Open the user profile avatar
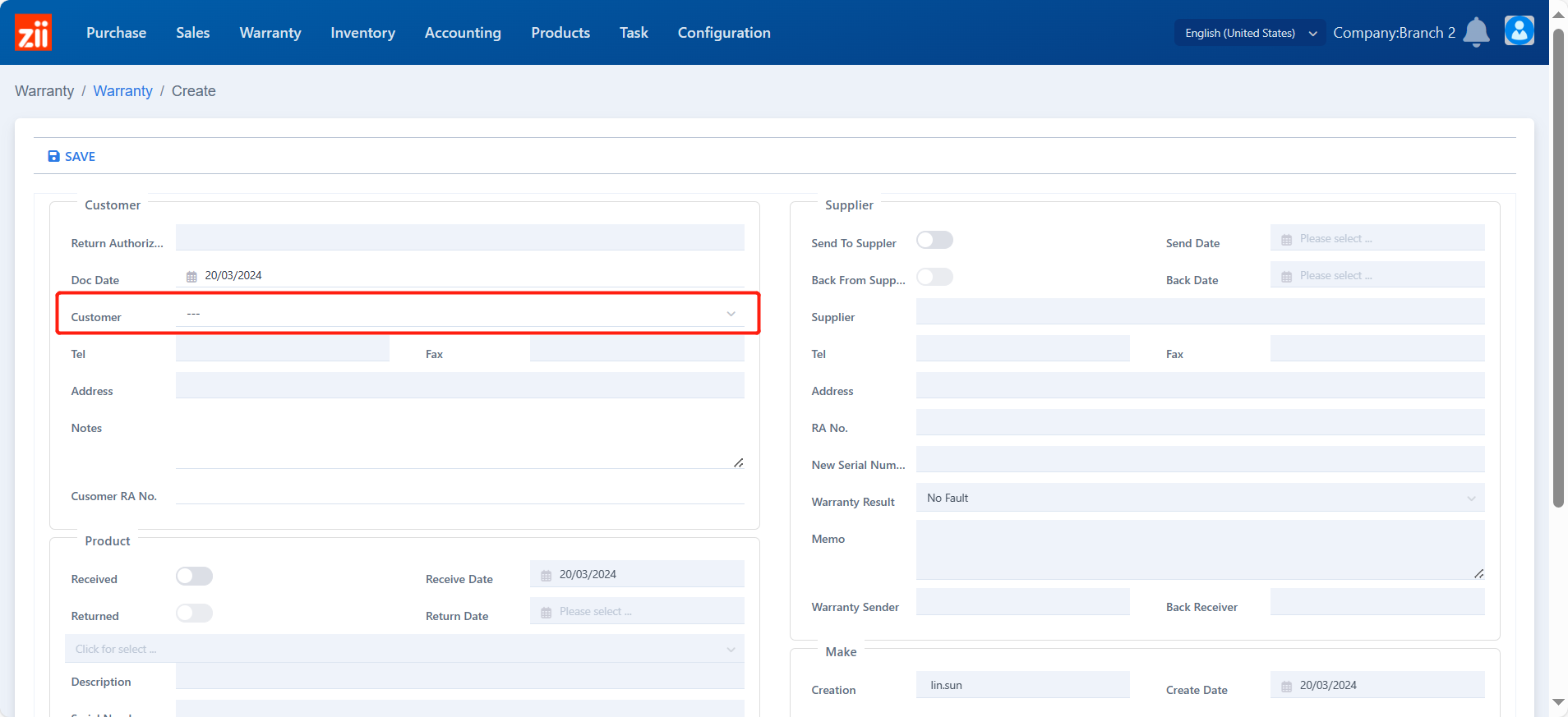The width and height of the screenshot is (1568, 717). point(1519,31)
